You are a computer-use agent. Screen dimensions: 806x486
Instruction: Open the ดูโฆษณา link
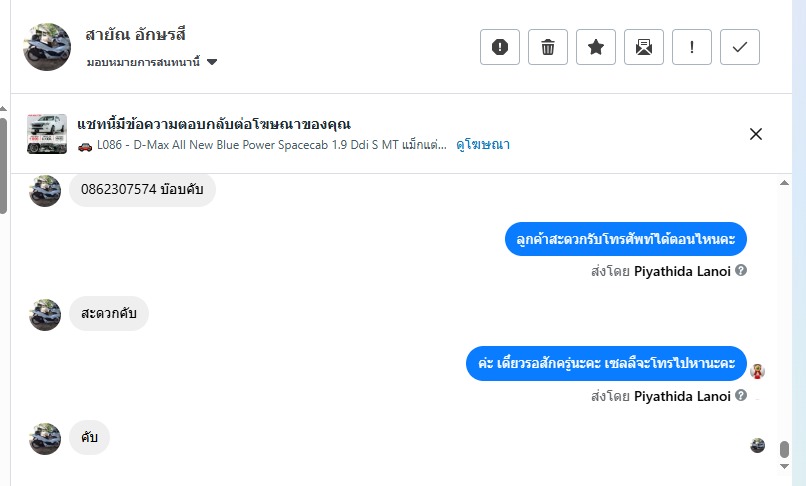[483, 145]
